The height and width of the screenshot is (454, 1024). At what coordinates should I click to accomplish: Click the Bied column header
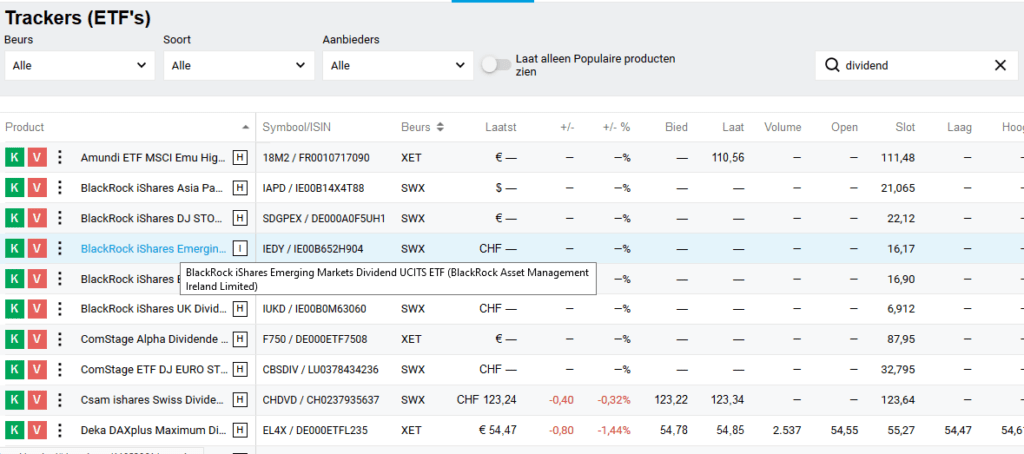point(677,127)
